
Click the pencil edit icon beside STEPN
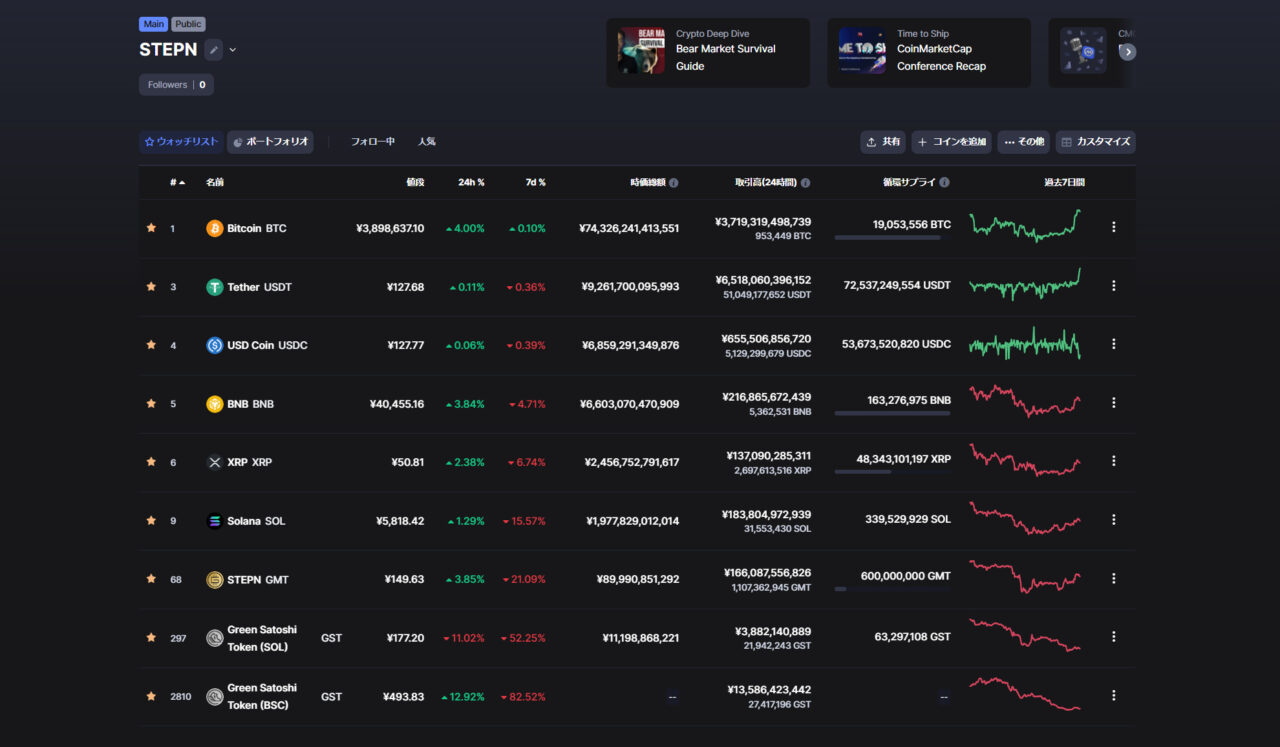click(213, 50)
